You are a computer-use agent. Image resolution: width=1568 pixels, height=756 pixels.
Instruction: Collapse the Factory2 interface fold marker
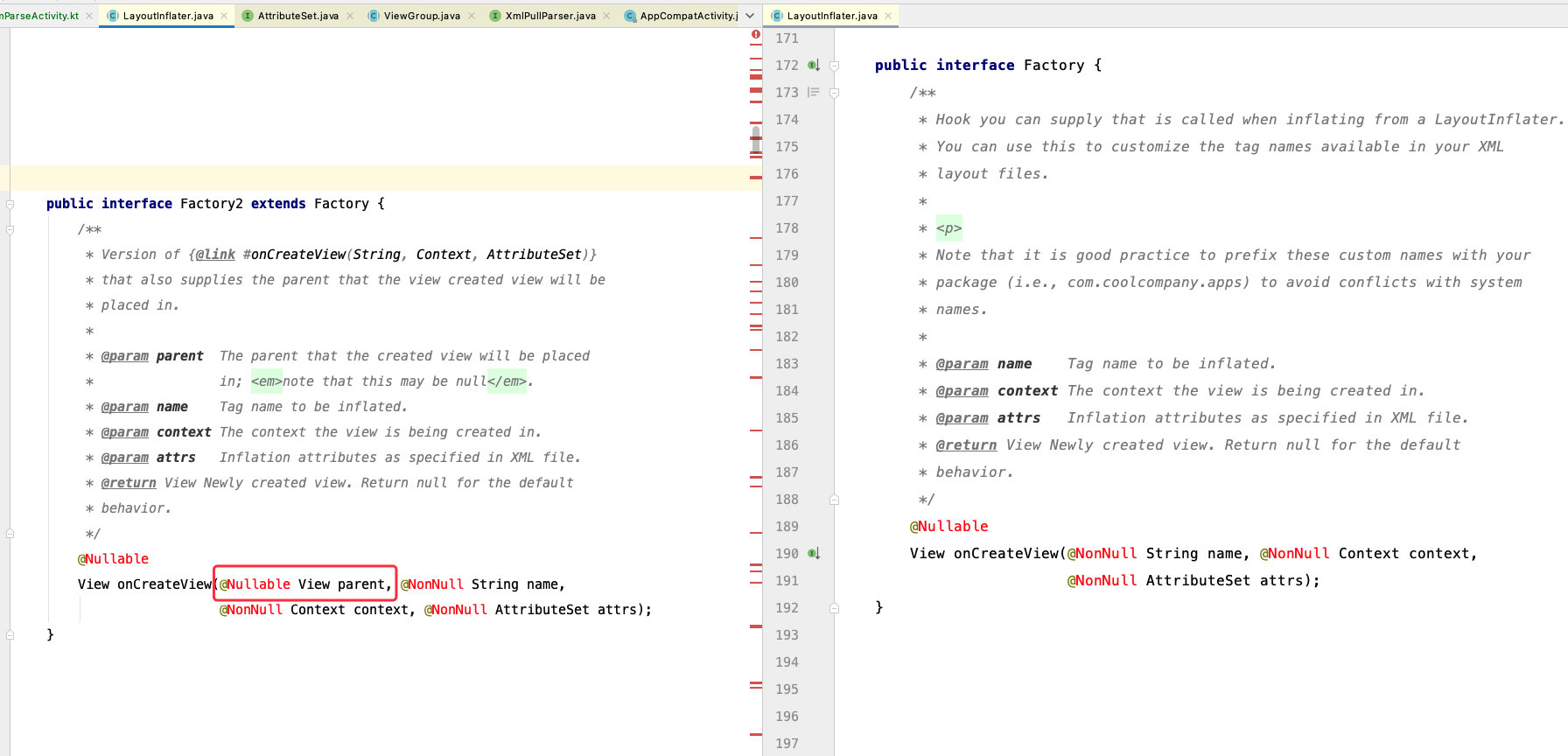pos(10,204)
